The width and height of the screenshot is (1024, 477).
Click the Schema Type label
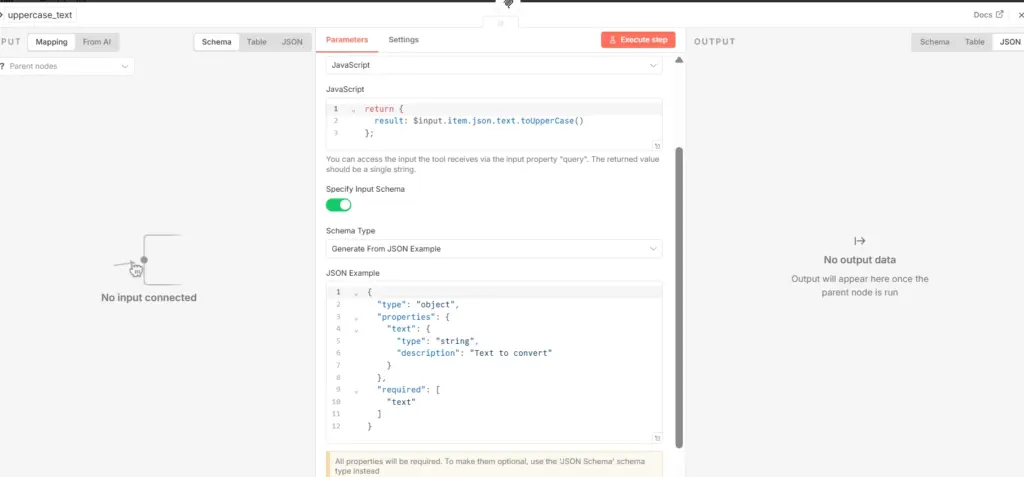tap(351, 231)
